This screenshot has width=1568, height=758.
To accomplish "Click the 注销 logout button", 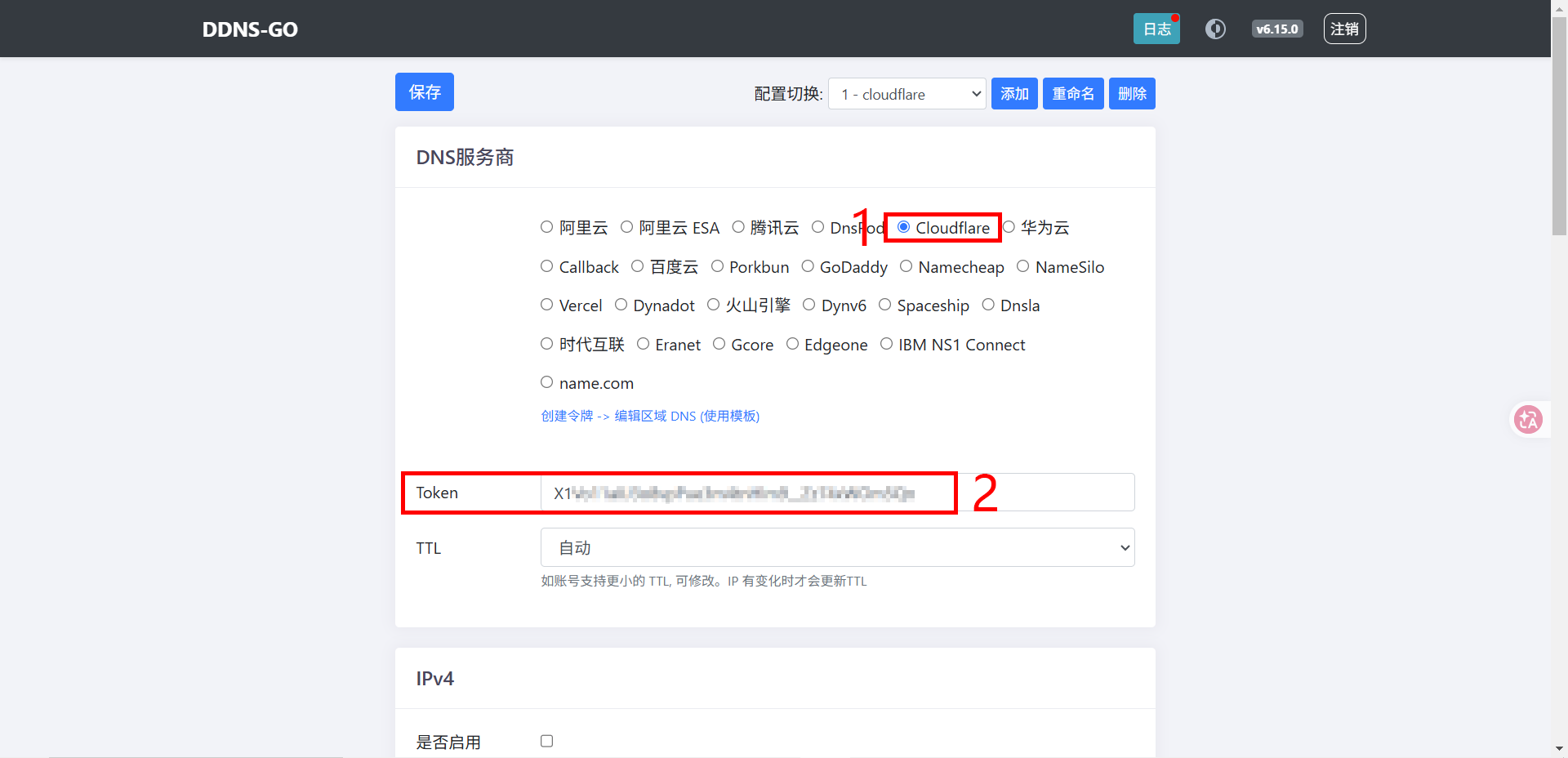I will point(1344,29).
